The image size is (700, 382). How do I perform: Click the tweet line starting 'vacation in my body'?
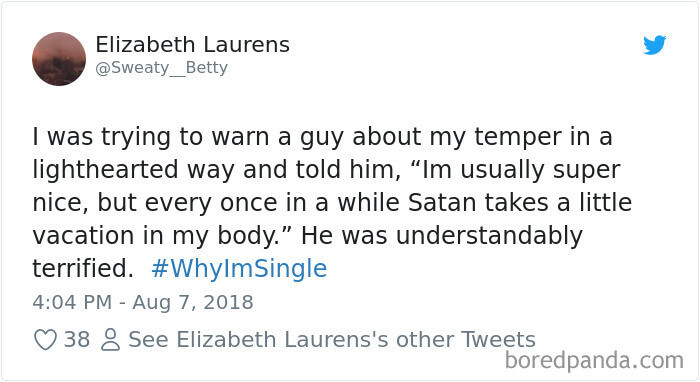[308, 236]
